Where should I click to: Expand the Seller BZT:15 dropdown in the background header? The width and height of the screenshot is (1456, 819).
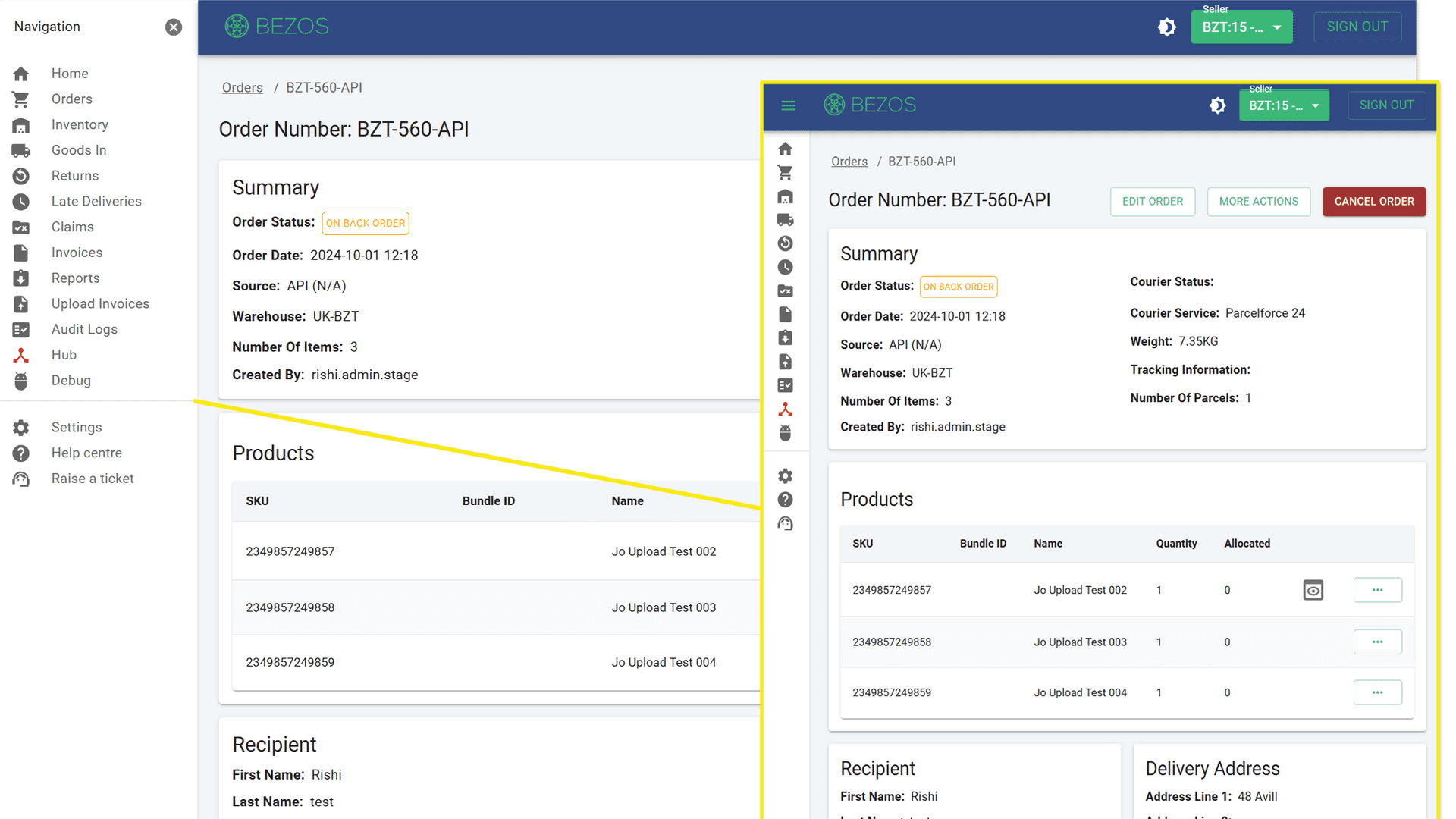pyautogui.click(x=1241, y=27)
